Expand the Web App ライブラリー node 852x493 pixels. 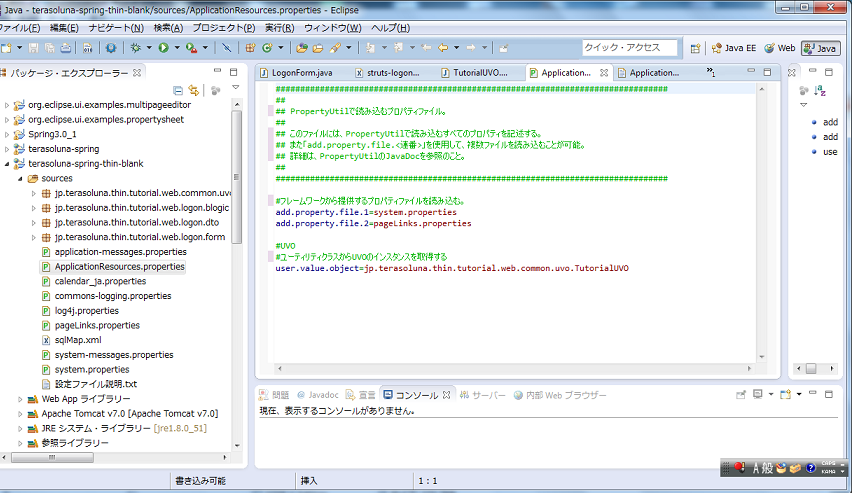pos(20,399)
